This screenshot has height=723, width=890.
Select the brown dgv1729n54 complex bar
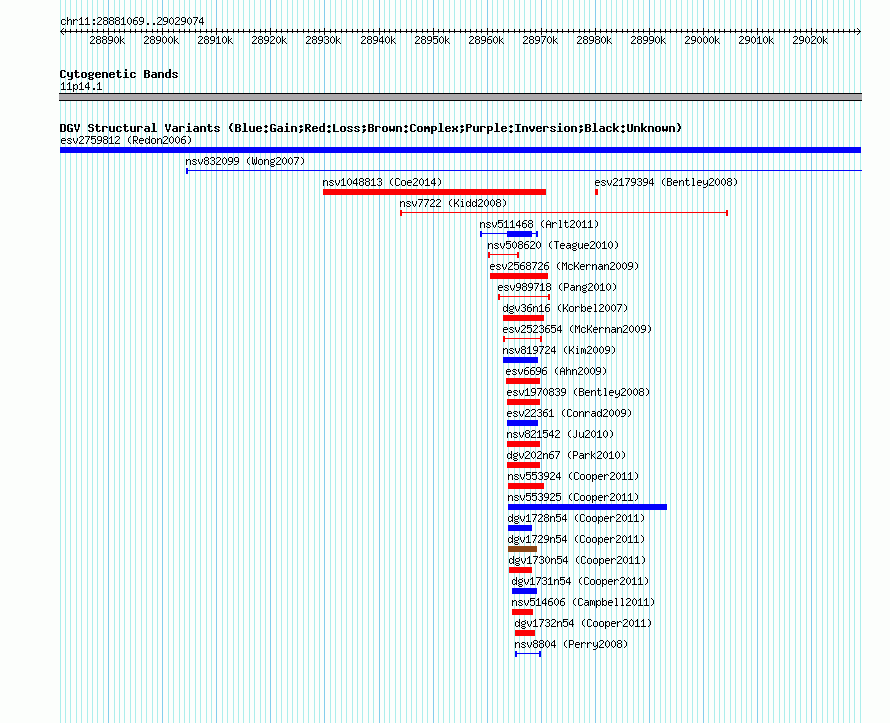click(x=522, y=549)
